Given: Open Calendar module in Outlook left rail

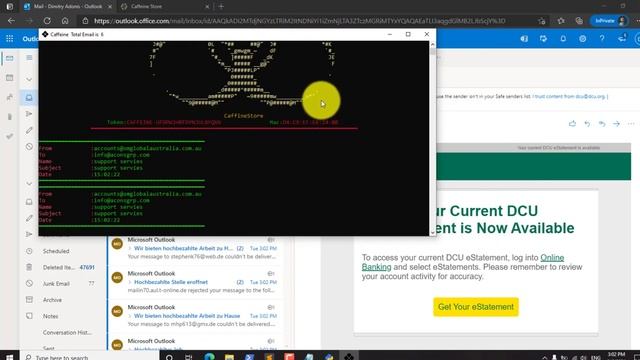Looking at the screenshot, I should (x=9, y=78).
